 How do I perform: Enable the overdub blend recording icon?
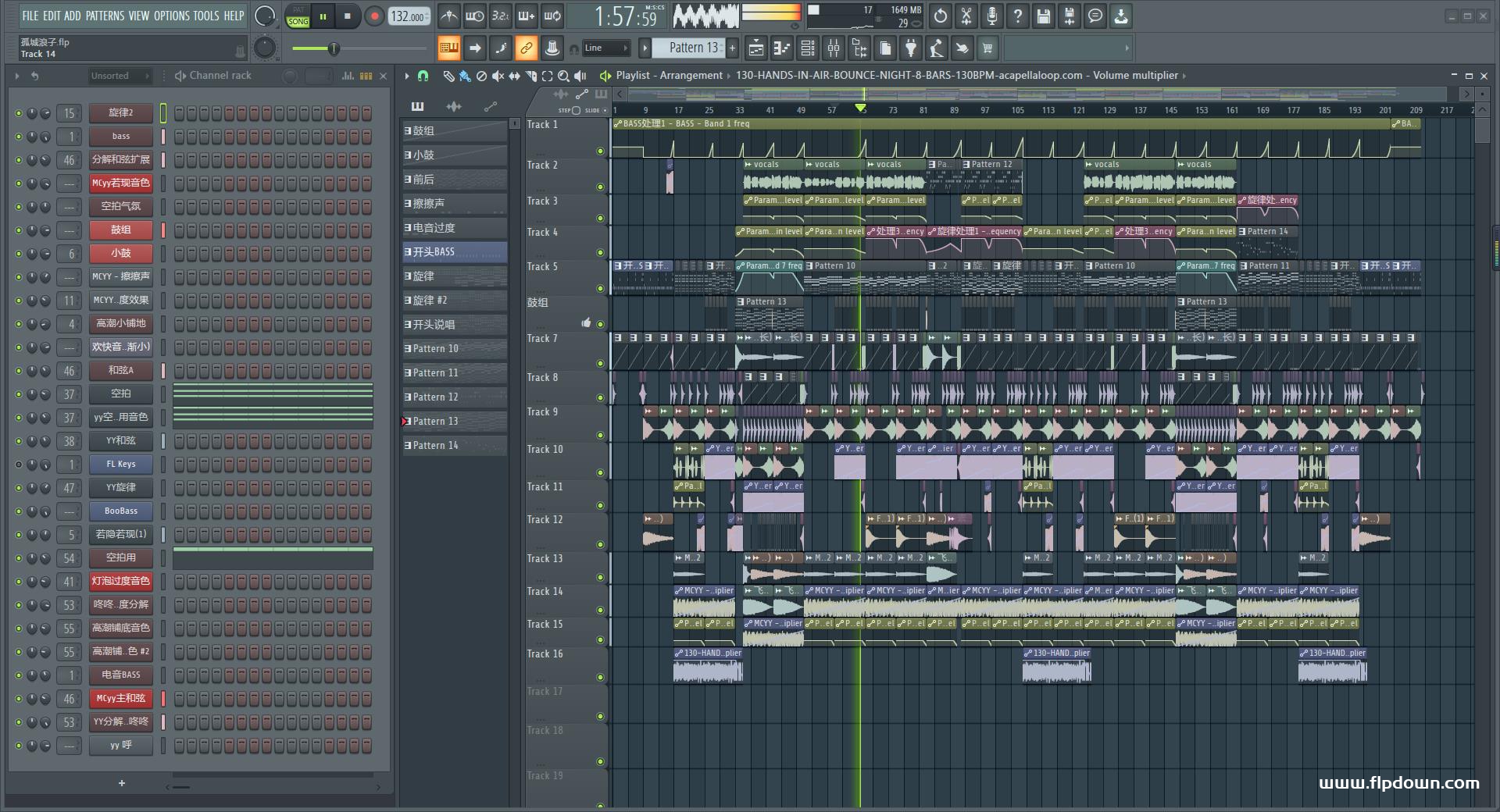(526, 16)
